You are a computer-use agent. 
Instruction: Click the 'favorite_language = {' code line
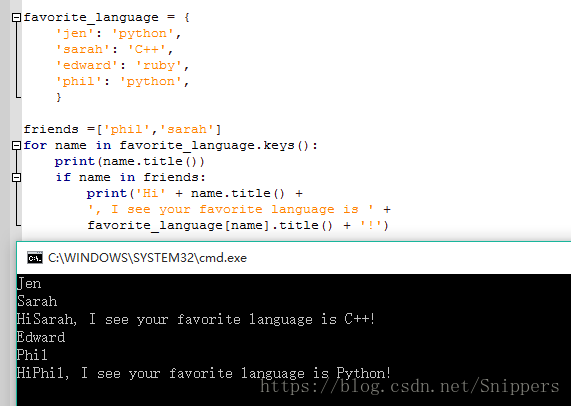coord(107,17)
